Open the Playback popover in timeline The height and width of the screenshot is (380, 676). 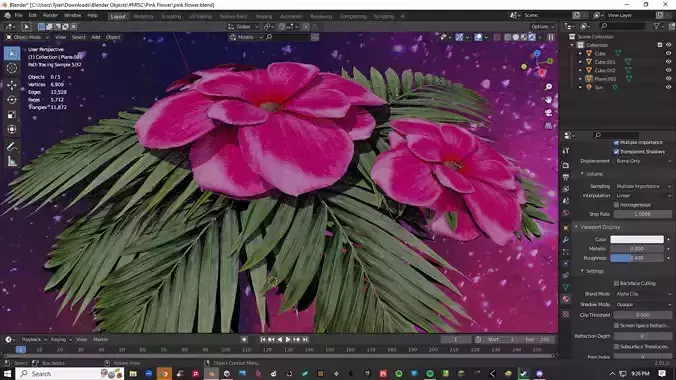[x=34, y=340]
